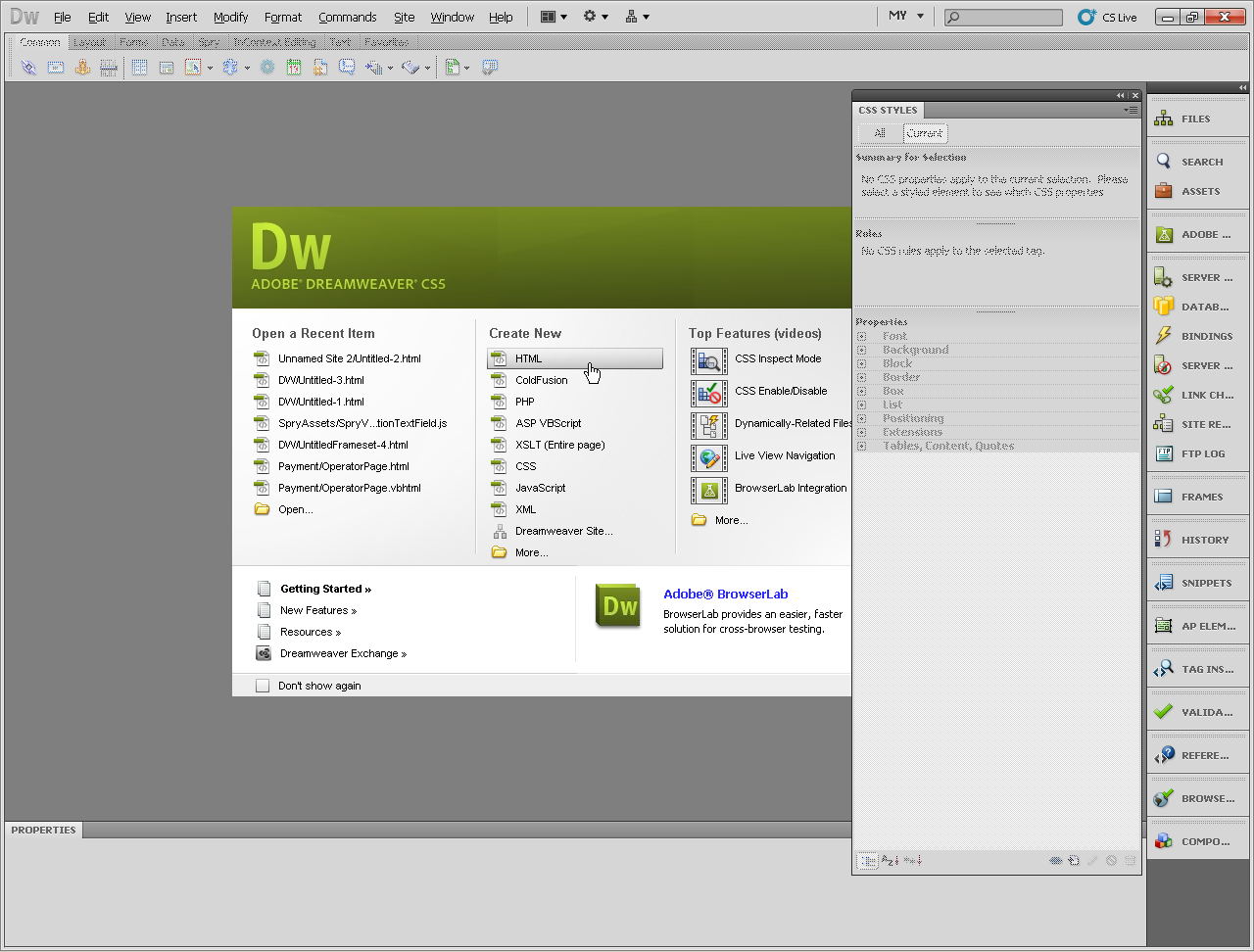Image resolution: width=1254 pixels, height=952 pixels.
Task: Insert a Horizontal Rule from toolbar
Action: (x=109, y=68)
